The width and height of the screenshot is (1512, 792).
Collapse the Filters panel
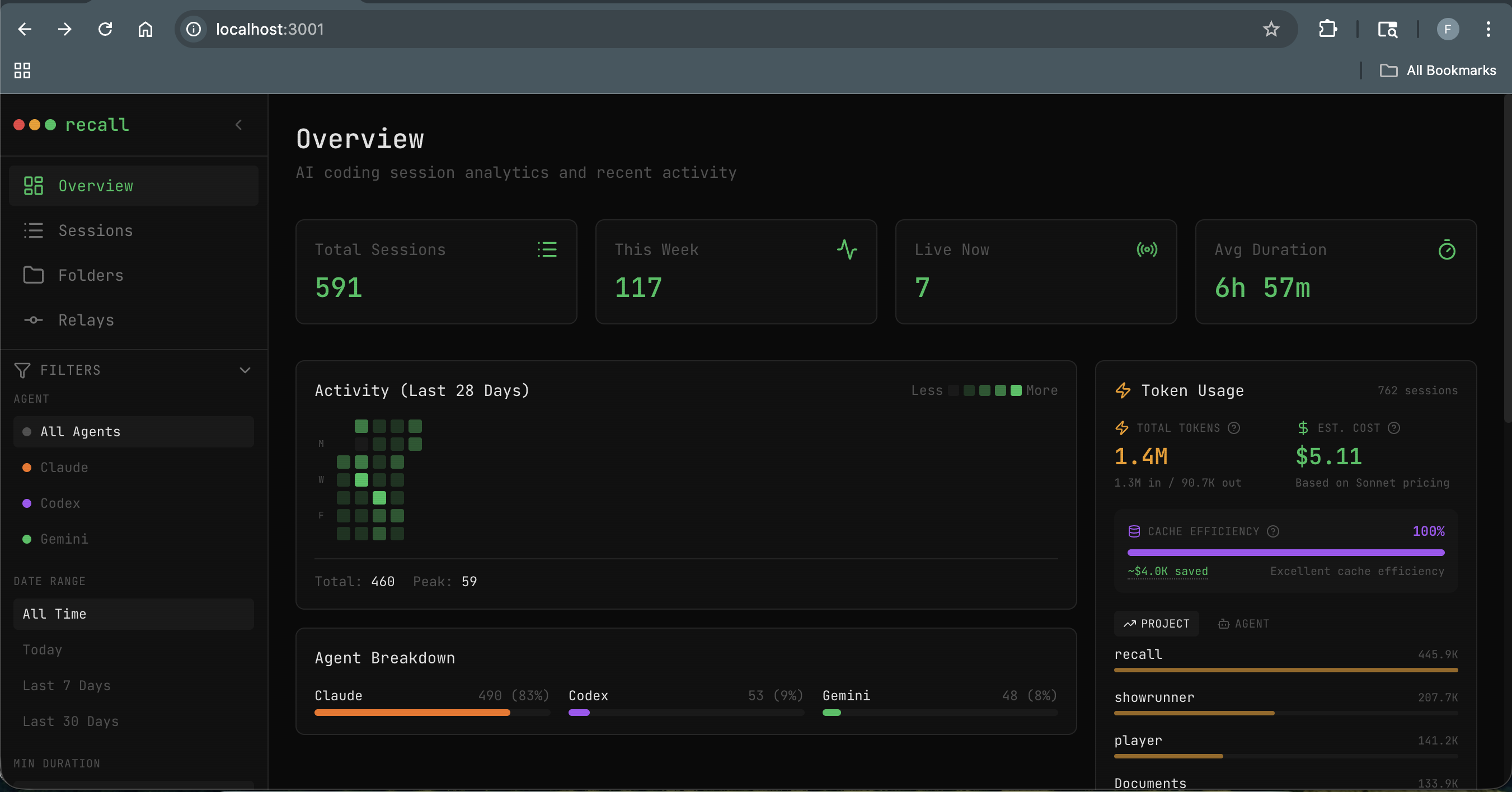coord(245,370)
